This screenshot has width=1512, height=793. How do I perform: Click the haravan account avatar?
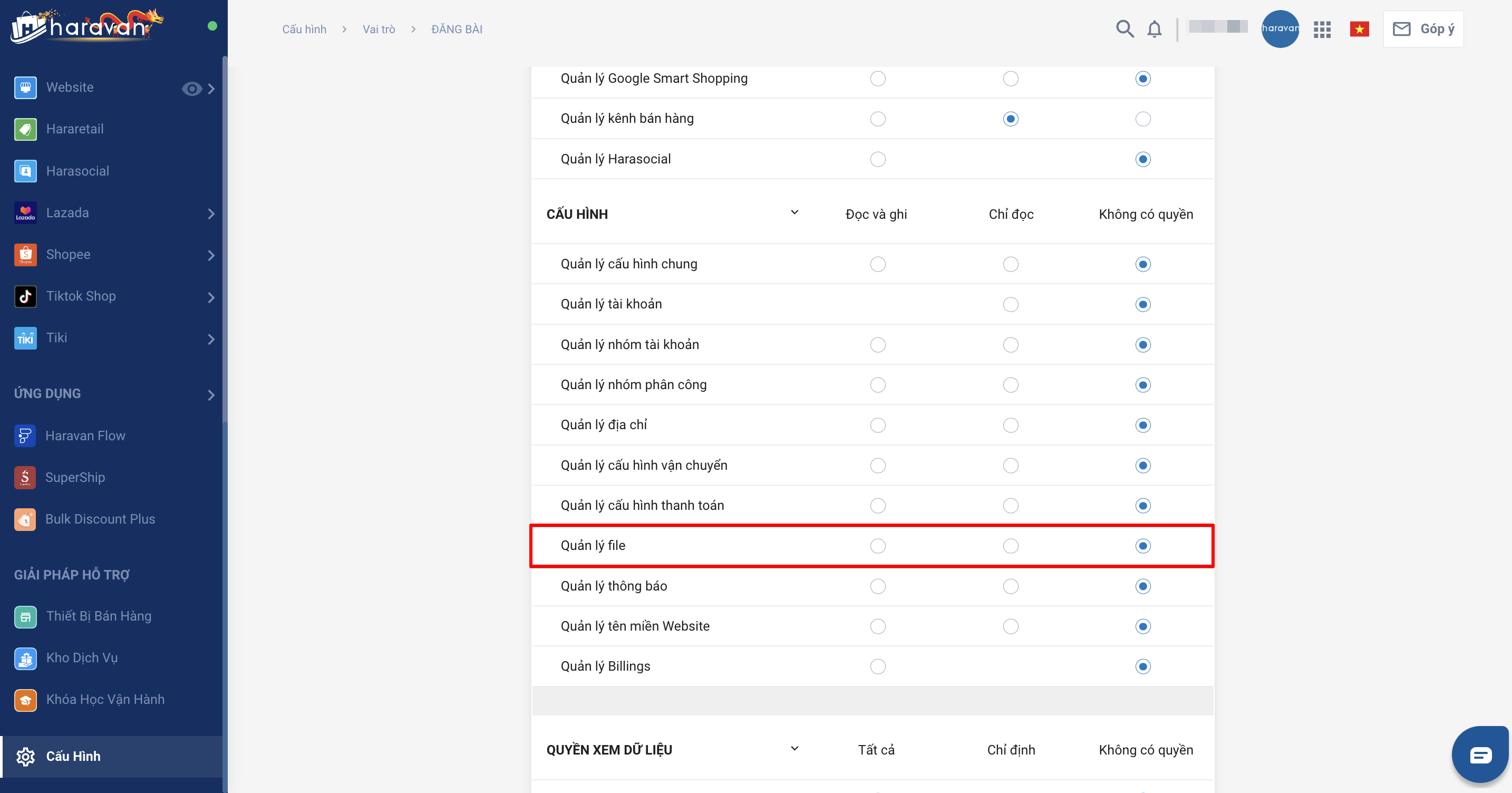point(1280,29)
